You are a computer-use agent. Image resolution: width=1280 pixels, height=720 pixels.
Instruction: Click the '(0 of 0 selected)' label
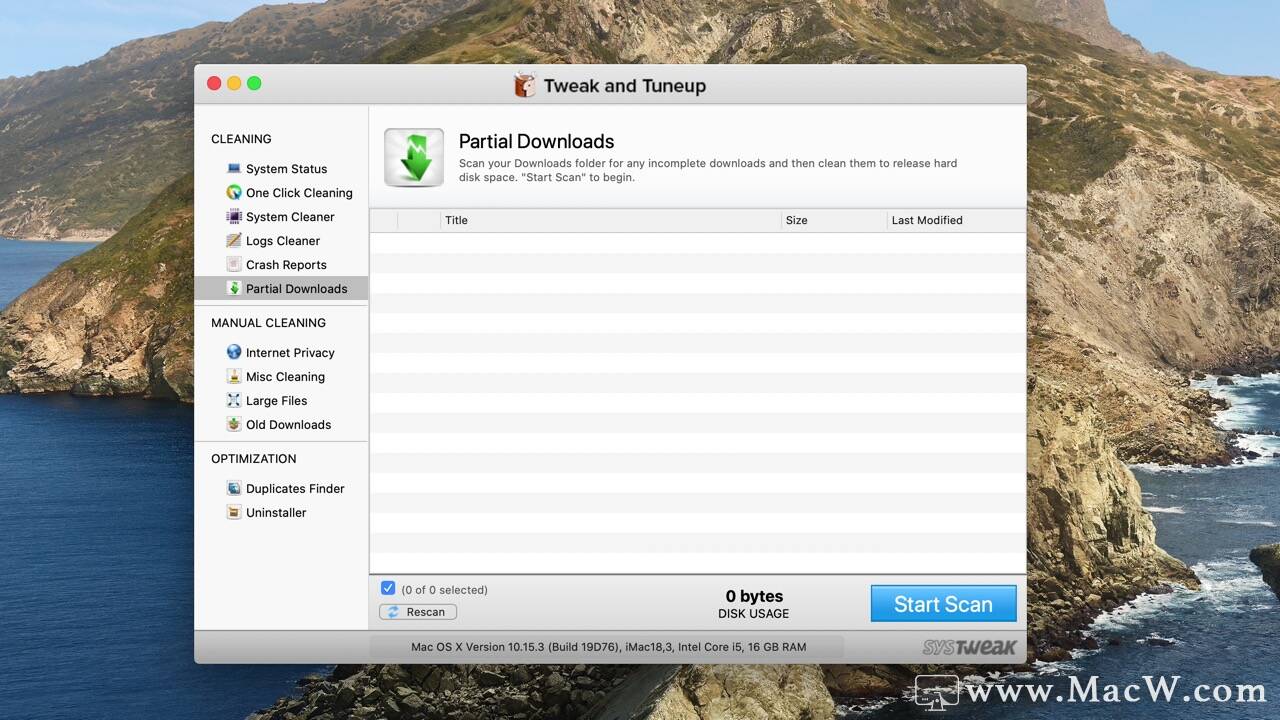pos(444,590)
